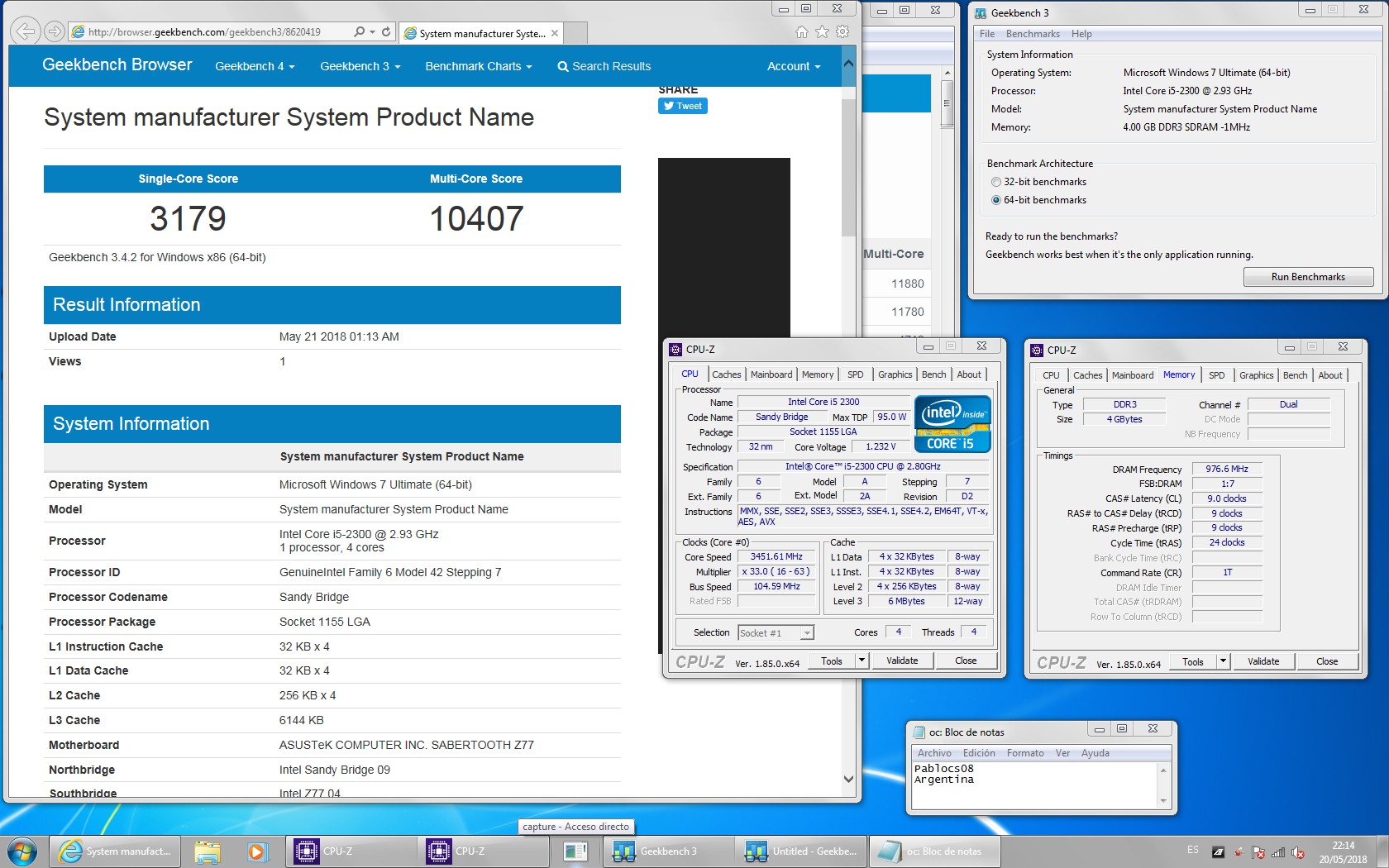Click the Geekbench 3 window title icon
This screenshot has width=1389, height=868.
(981, 12)
